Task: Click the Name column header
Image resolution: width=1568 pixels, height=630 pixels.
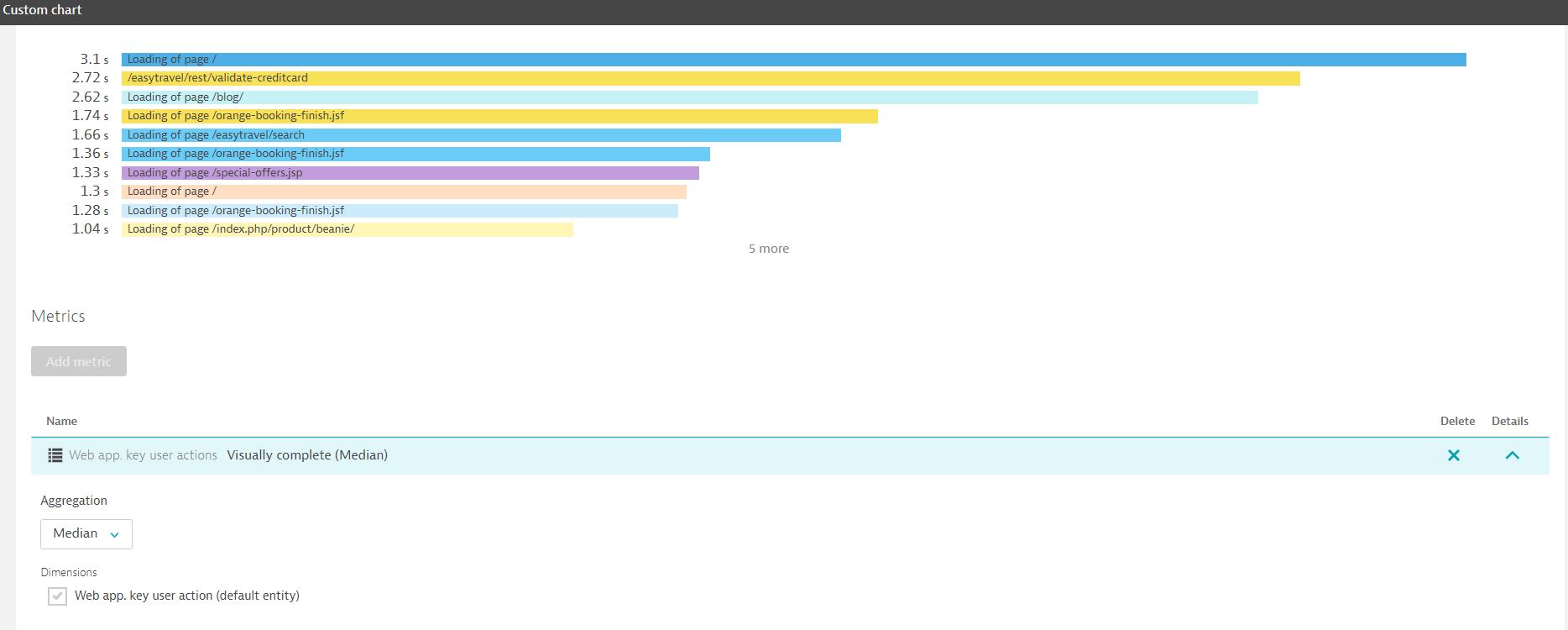Action: point(61,421)
